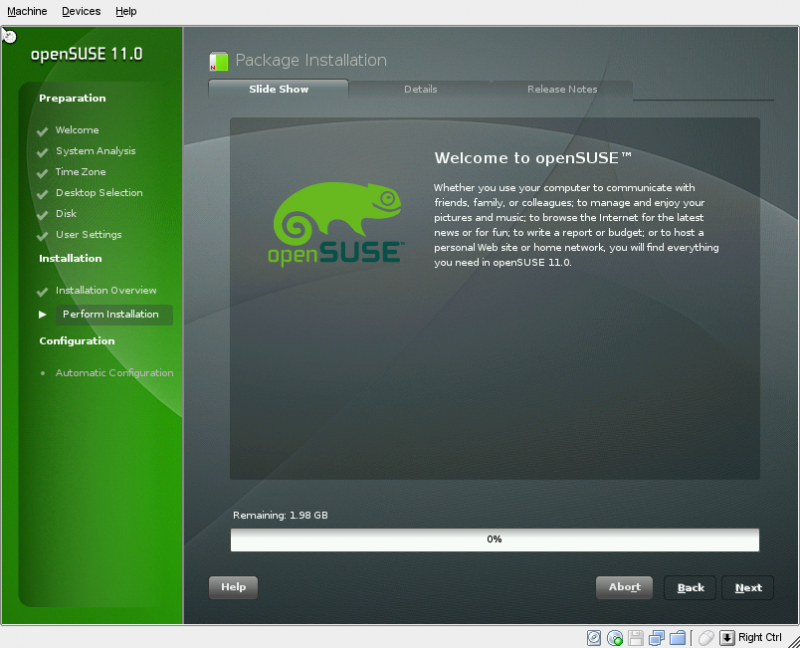
Task: Open the Devices menu
Action: 81,12
